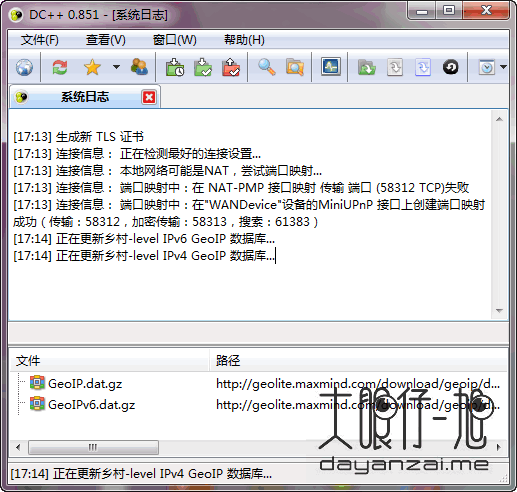Click the log line about NAT-PMP 失败
The width and height of the screenshot is (517, 492).
tap(241, 188)
